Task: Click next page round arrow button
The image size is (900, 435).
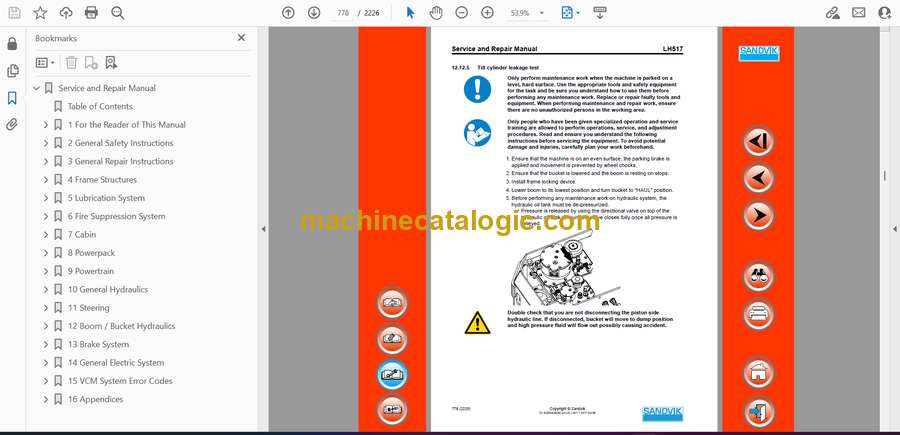Action: (758, 215)
